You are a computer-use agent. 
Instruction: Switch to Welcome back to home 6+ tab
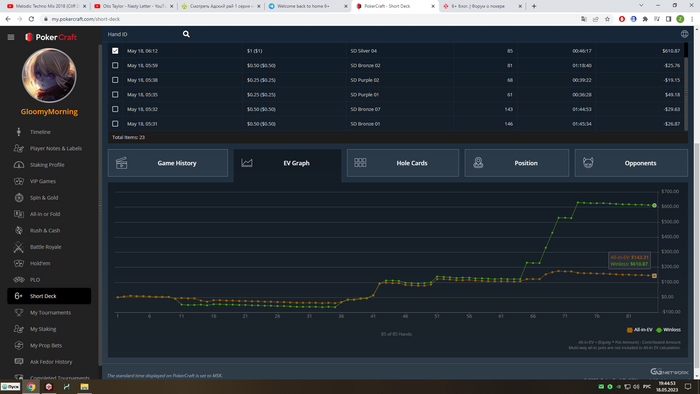pos(307,6)
